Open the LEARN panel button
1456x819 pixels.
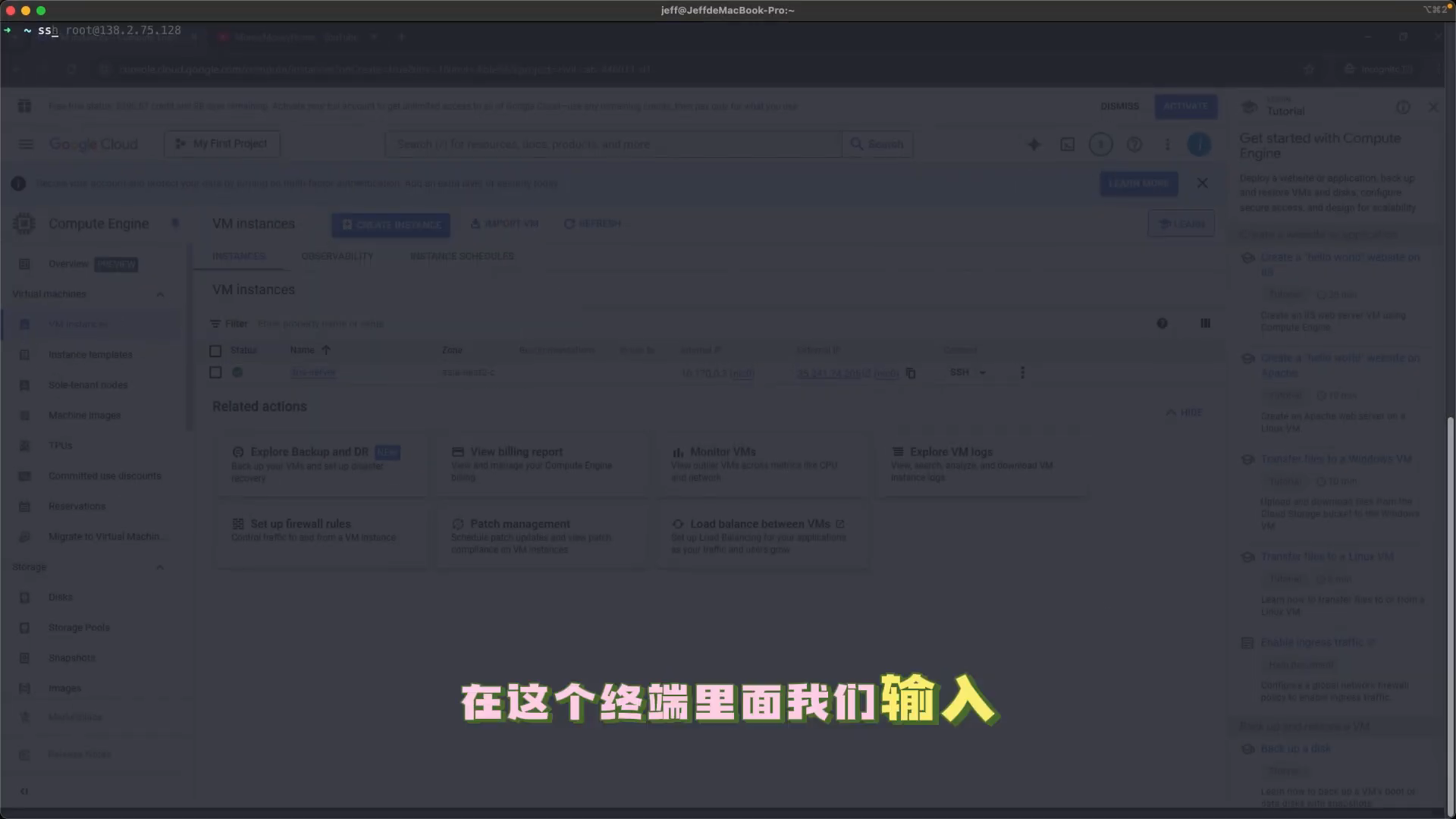tap(1181, 224)
